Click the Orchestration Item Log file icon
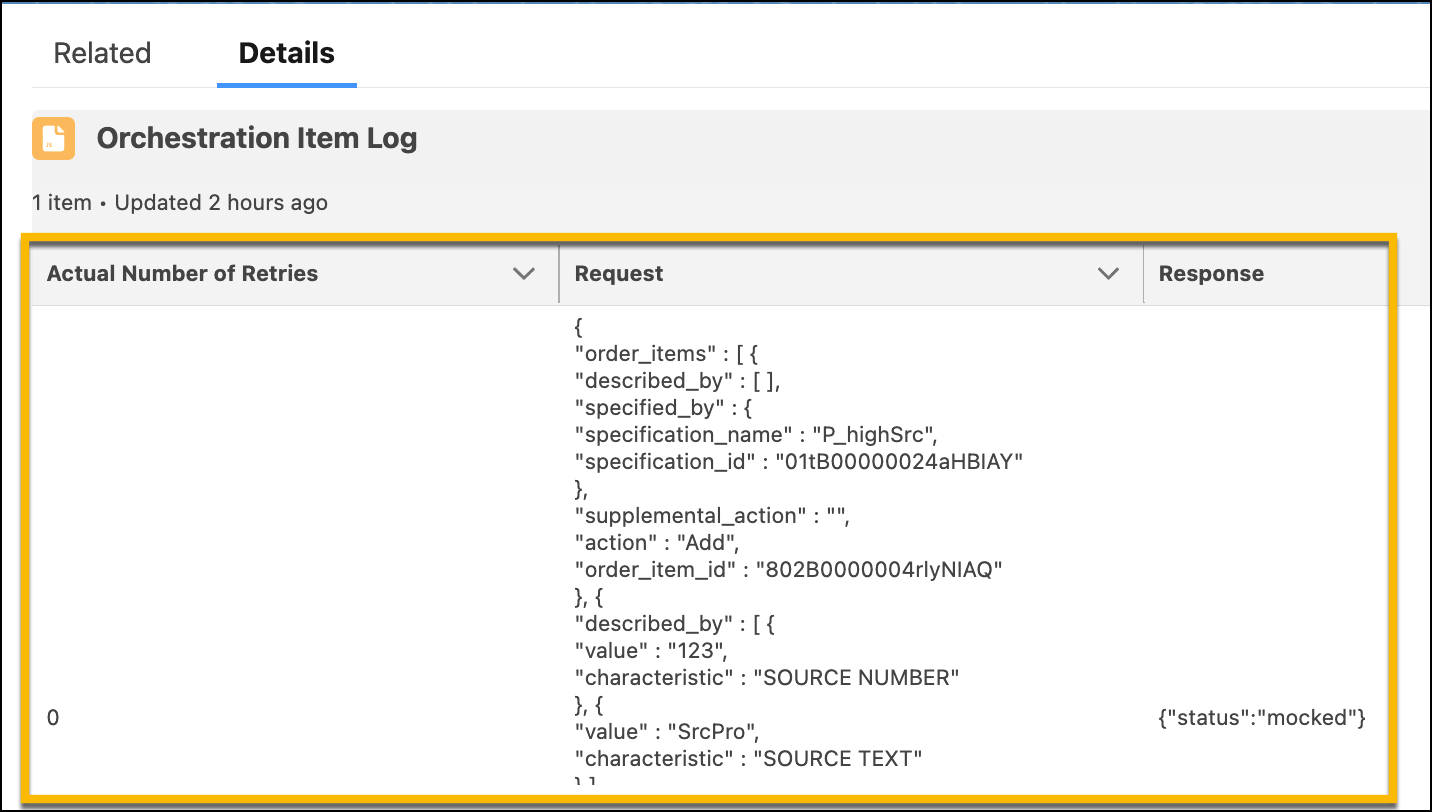The width and height of the screenshot is (1432, 812). point(54,138)
